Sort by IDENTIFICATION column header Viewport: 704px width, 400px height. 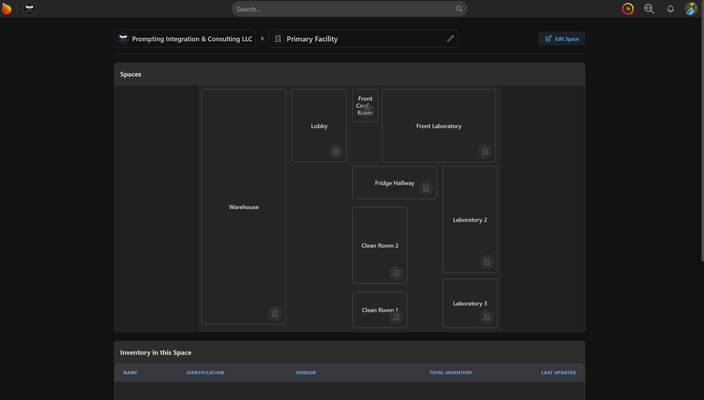pyautogui.click(x=205, y=373)
